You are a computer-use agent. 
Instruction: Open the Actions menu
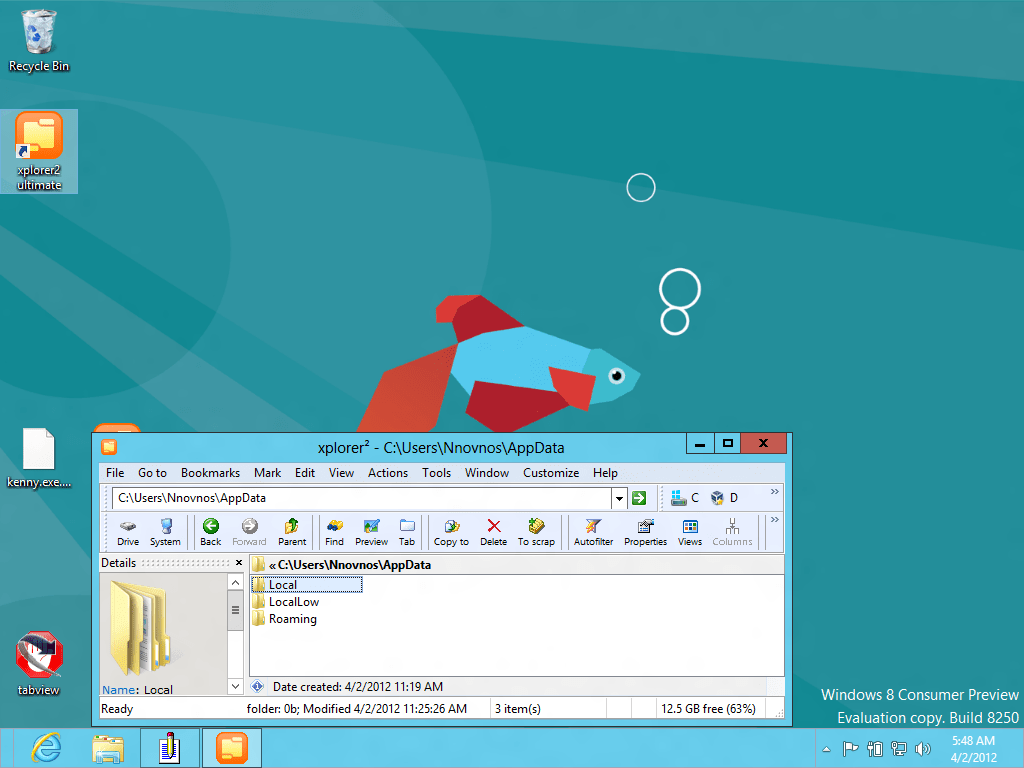[388, 473]
